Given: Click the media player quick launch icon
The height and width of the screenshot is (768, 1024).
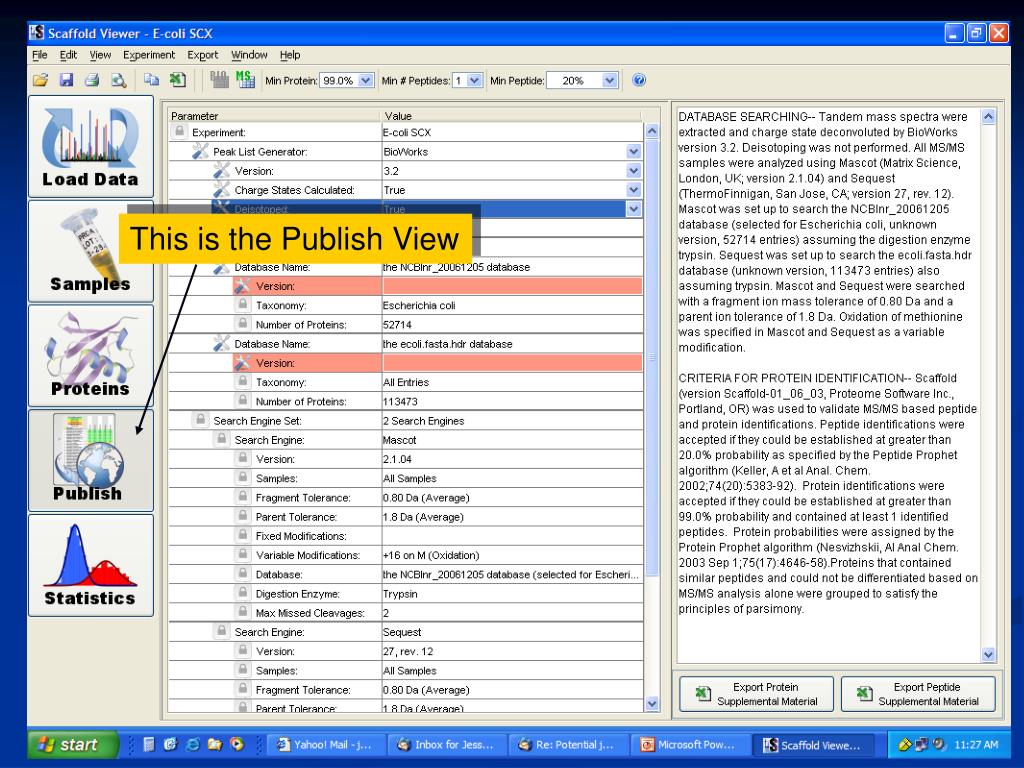Looking at the screenshot, I should 237,744.
